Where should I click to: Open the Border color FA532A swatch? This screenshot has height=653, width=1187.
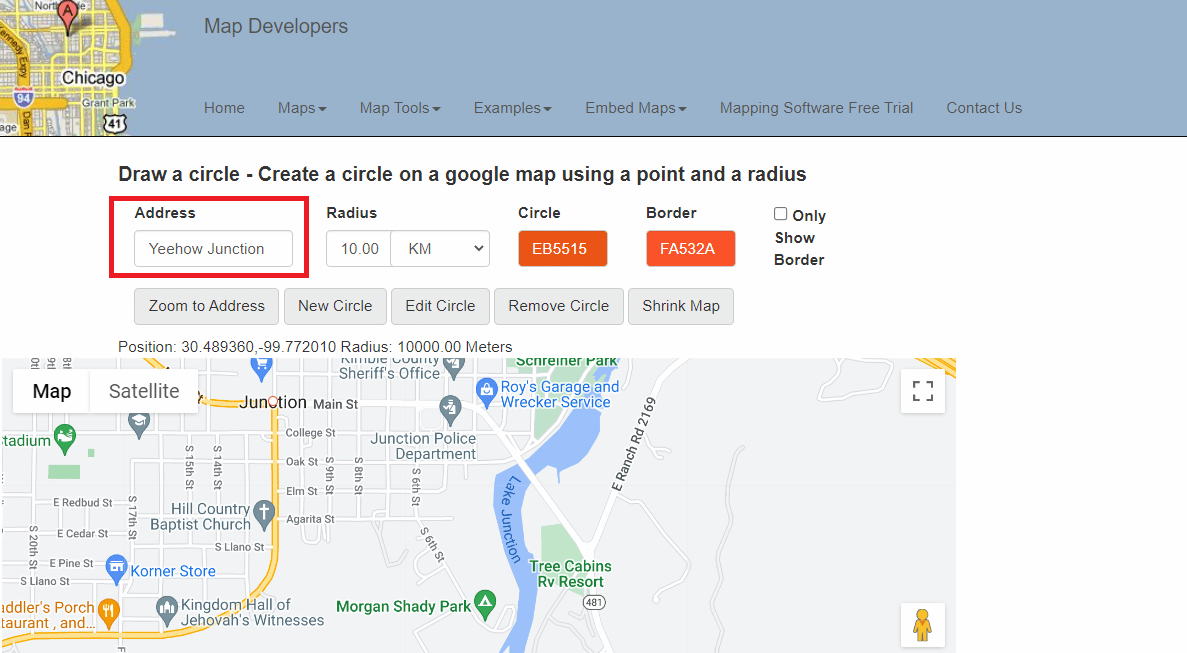[690, 249]
